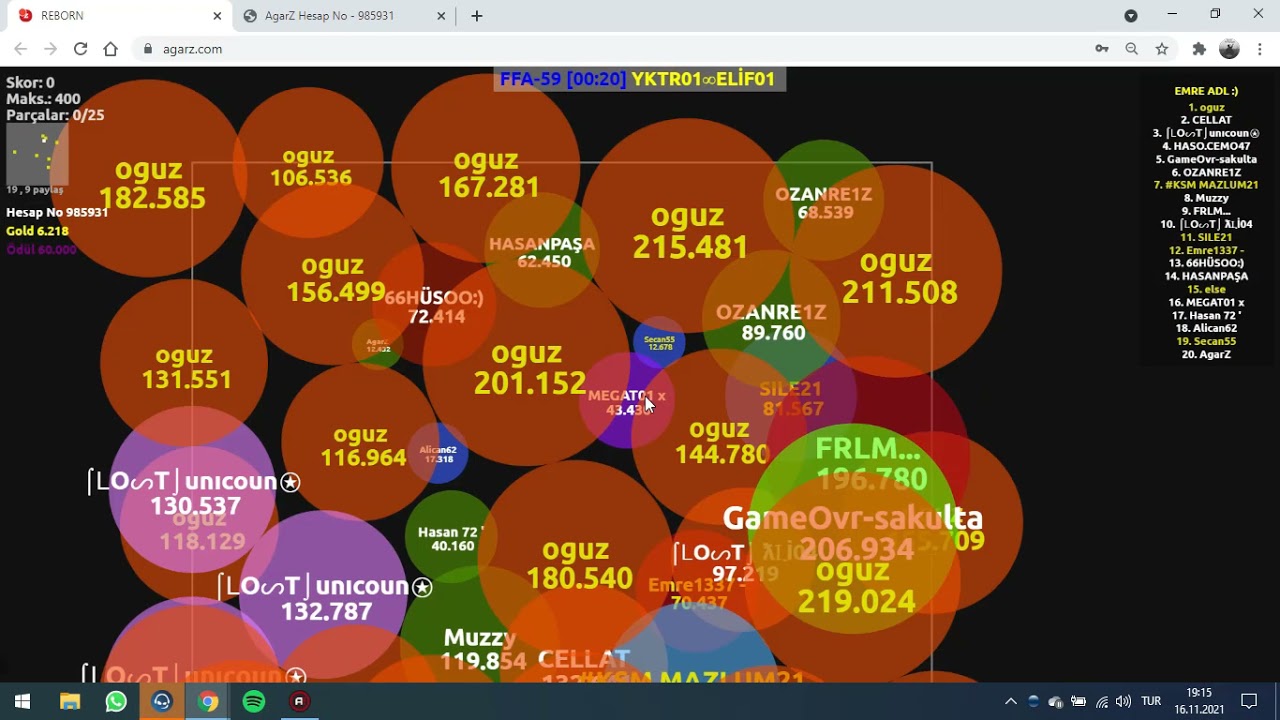Click the Hesap No 985931 label
The image size is (1280, 720).
57,212
